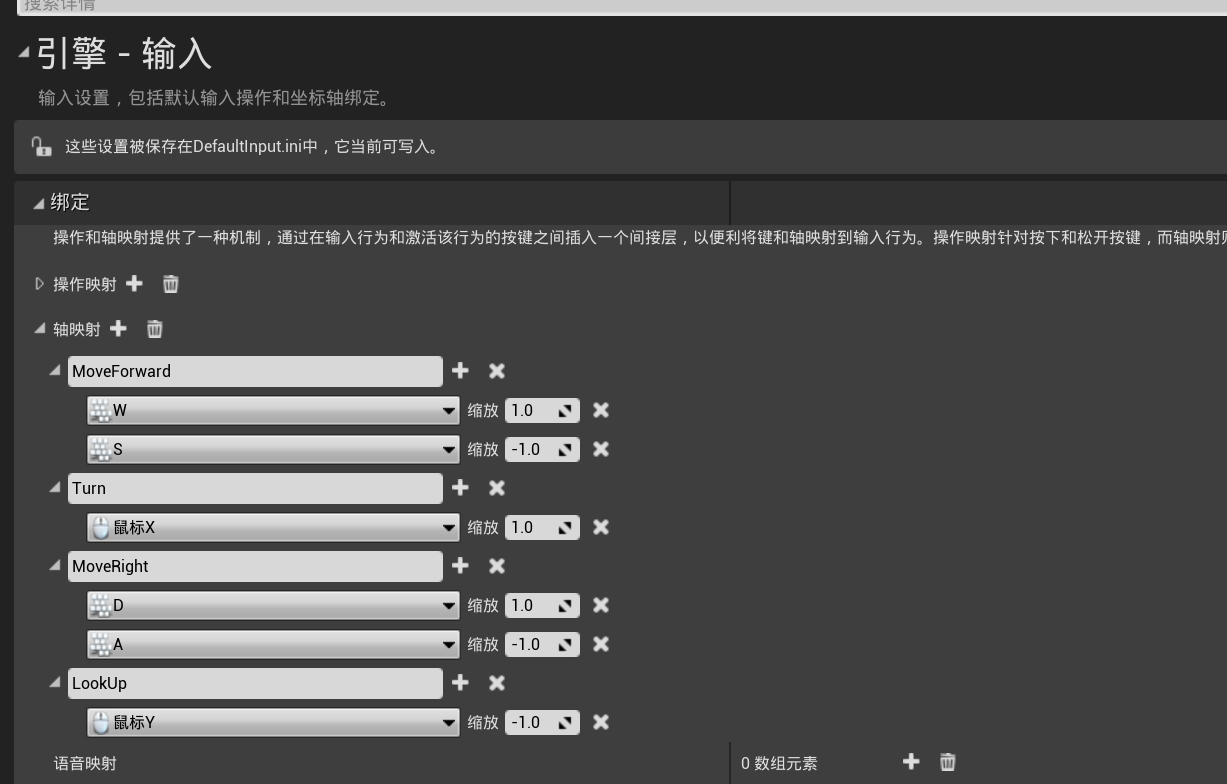Collapse the 引擎 - 输入 heading
This screenshot has height=784, width=1227.
tap(23, 53)
